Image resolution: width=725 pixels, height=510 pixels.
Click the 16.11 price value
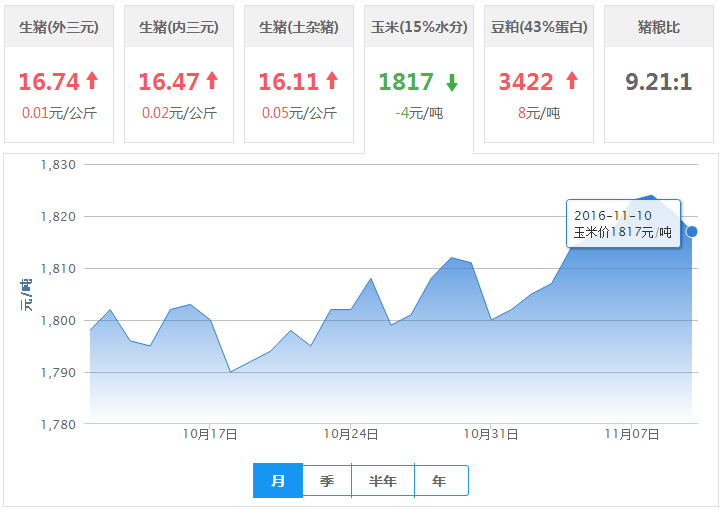[x=289, y=82]
